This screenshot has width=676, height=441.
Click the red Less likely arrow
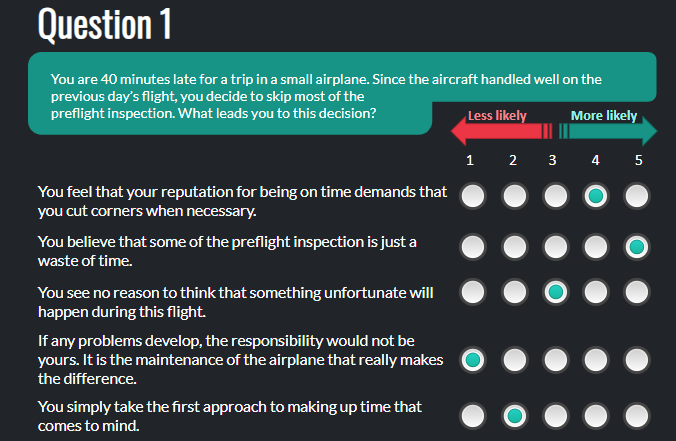pyautogui.click(x=502, y=131)
